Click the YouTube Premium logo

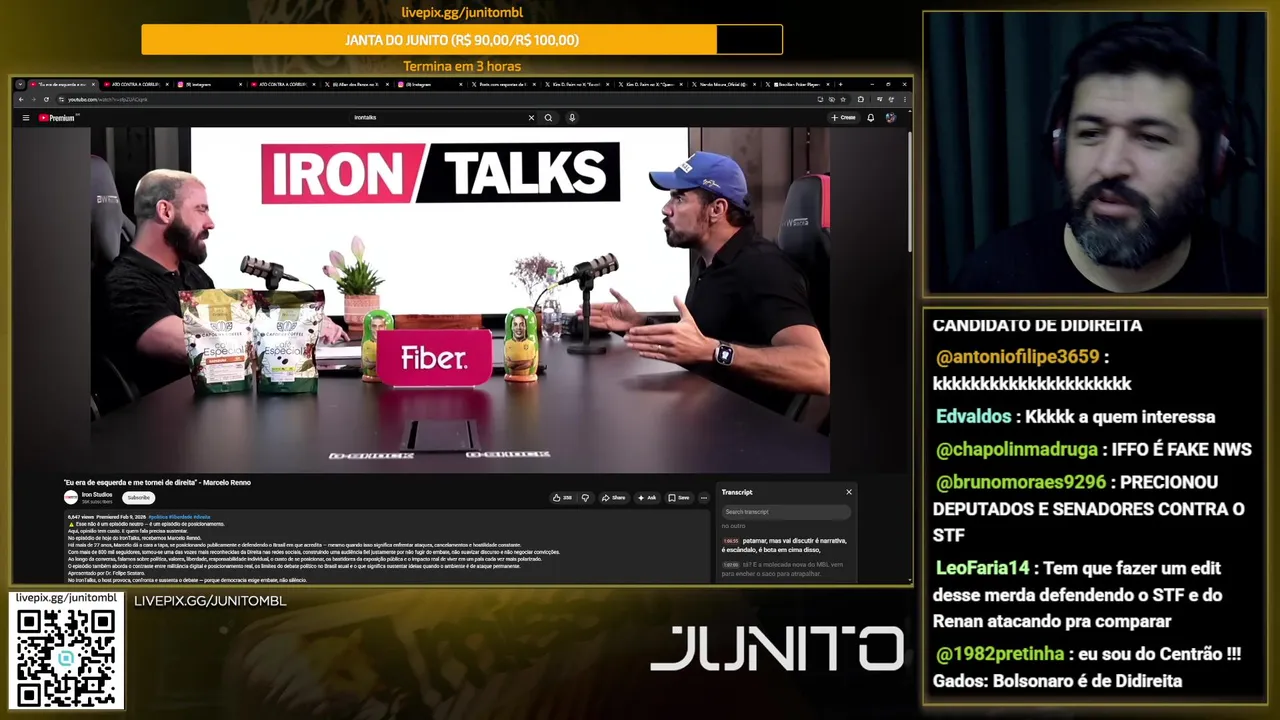[x=57, y=118]
